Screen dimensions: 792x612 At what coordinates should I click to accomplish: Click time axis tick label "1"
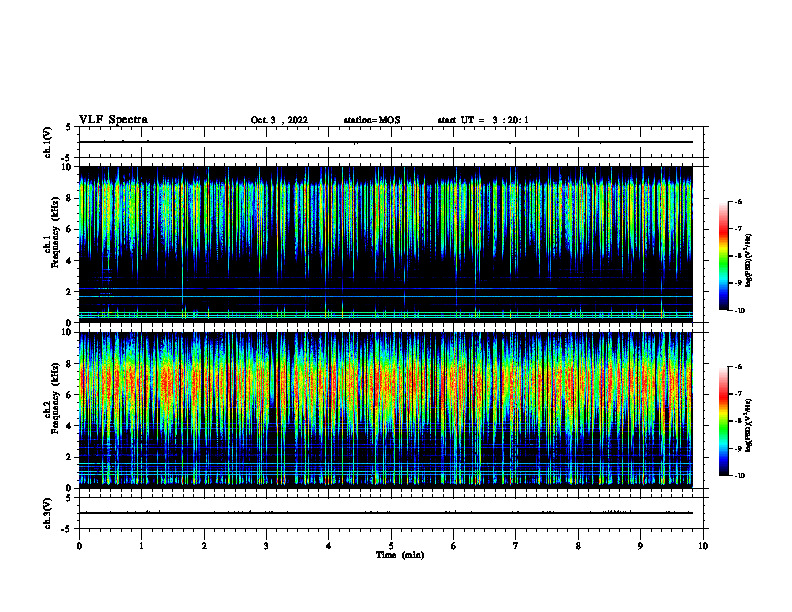tap(141, 546)
